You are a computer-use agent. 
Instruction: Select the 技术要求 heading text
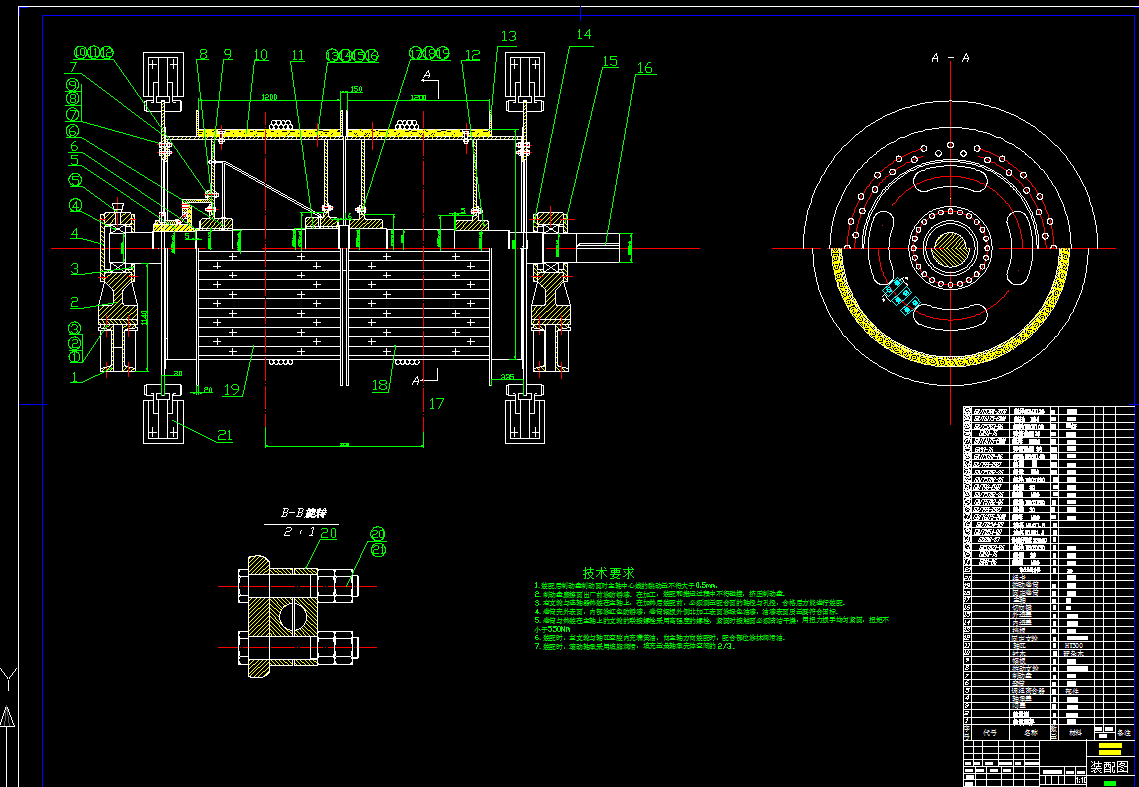pyautogui.click(x=609, y=573)
